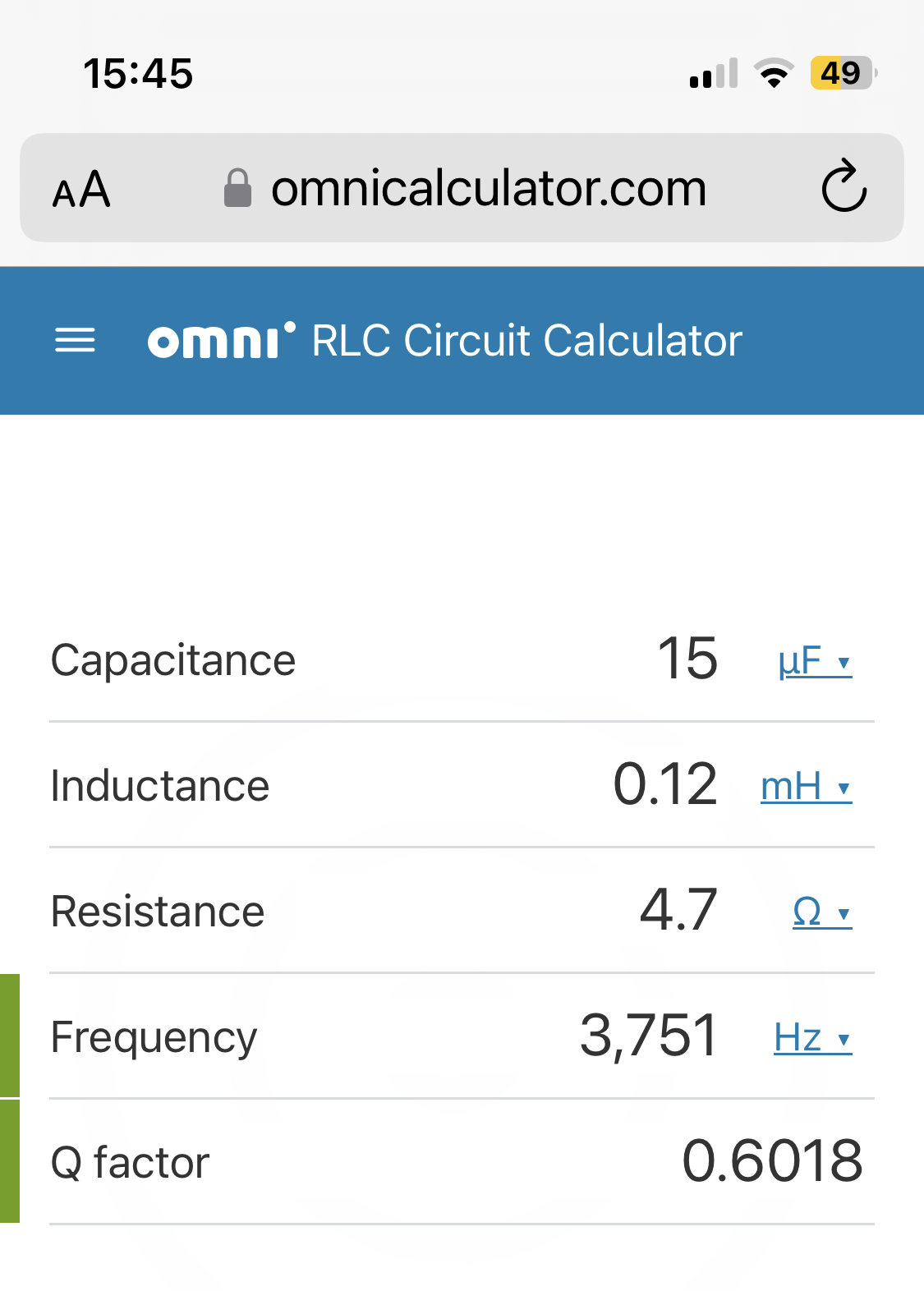Tap the RLC Circuit Calculator title

pyautogui.click(x=527, y=340)
